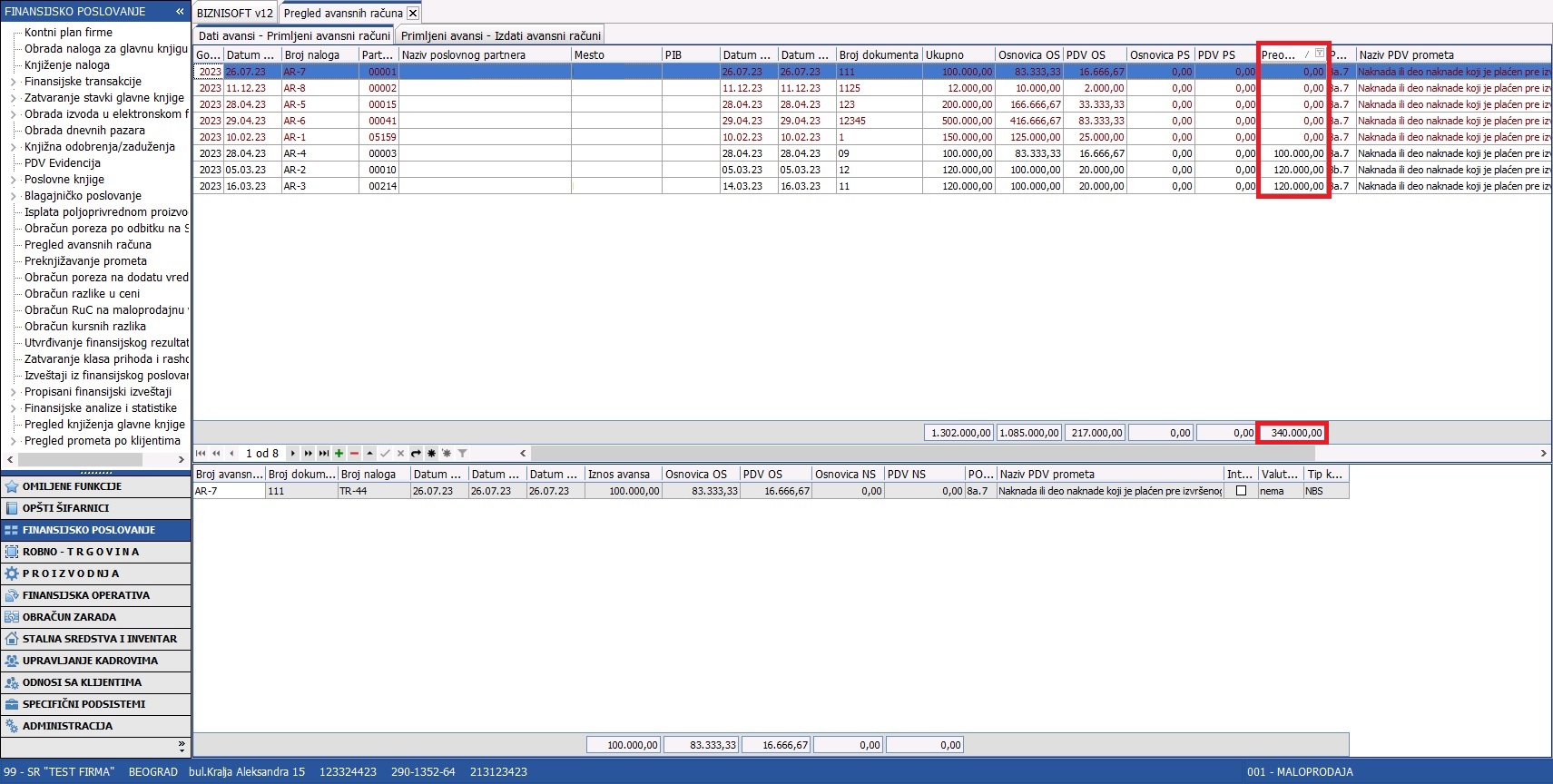
Task: Click the black asterisk bookmark icon
Action: [x=431, y=453]
